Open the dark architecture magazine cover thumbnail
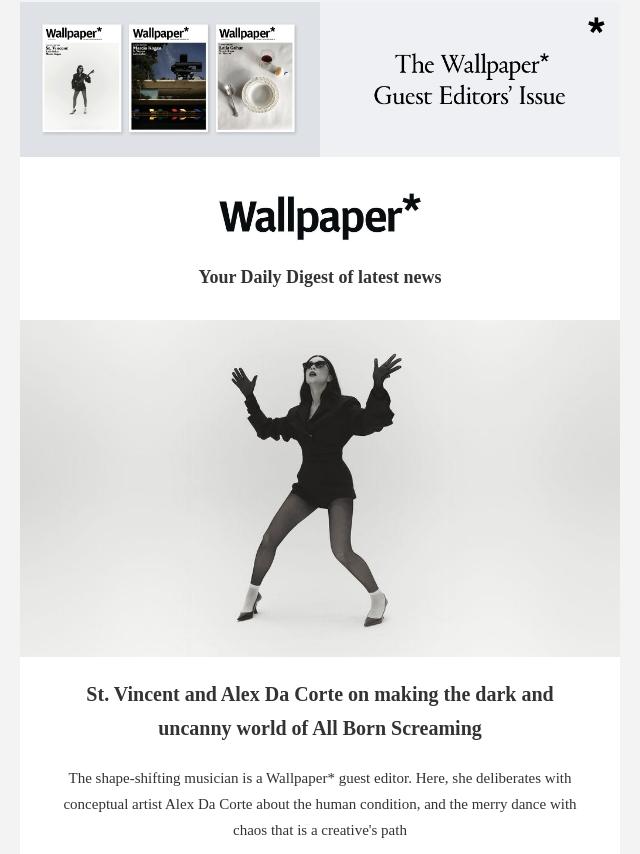 click(x=168, y=78)
